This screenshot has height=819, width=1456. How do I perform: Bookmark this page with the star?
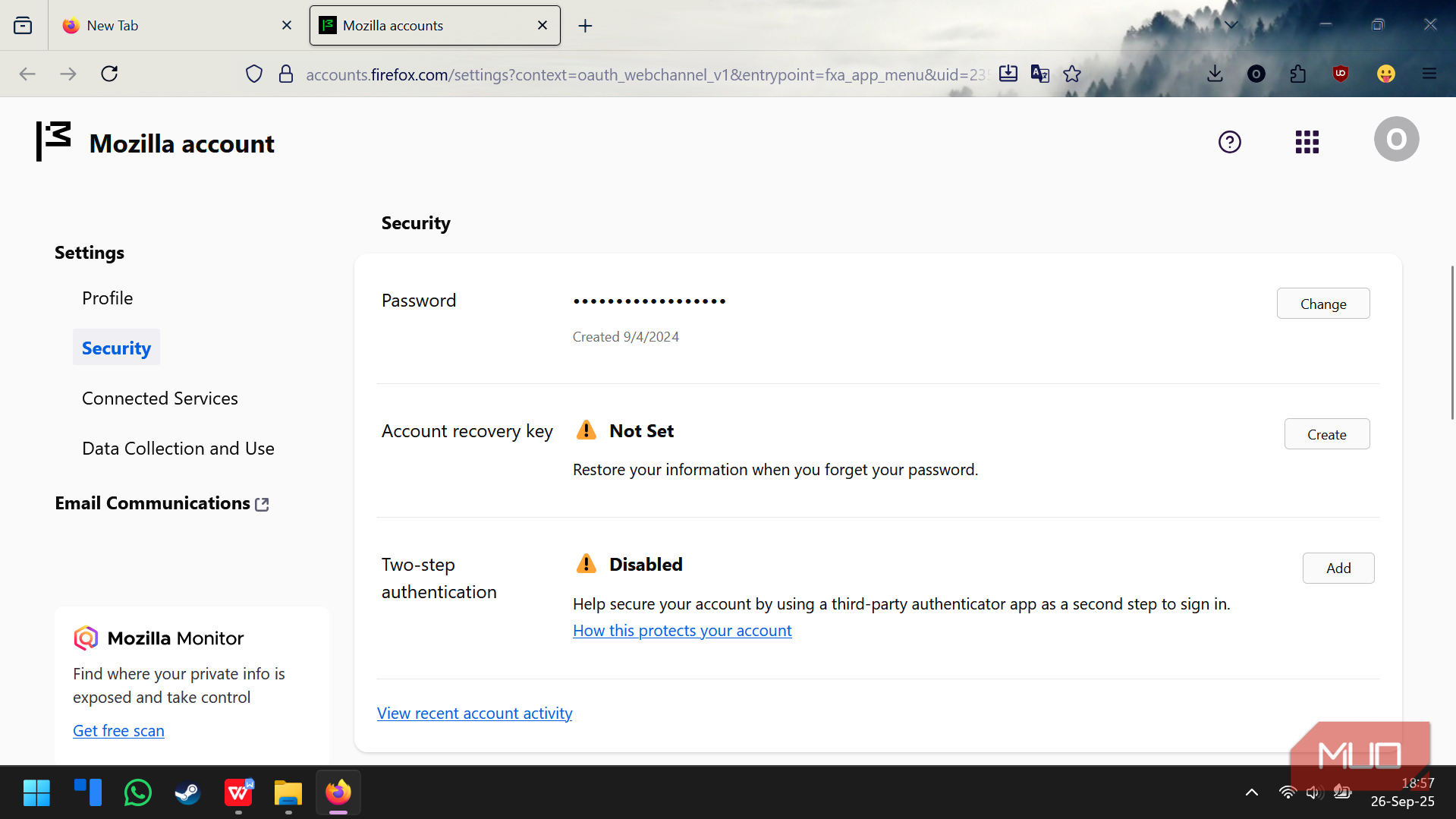tap(1072, 74)
